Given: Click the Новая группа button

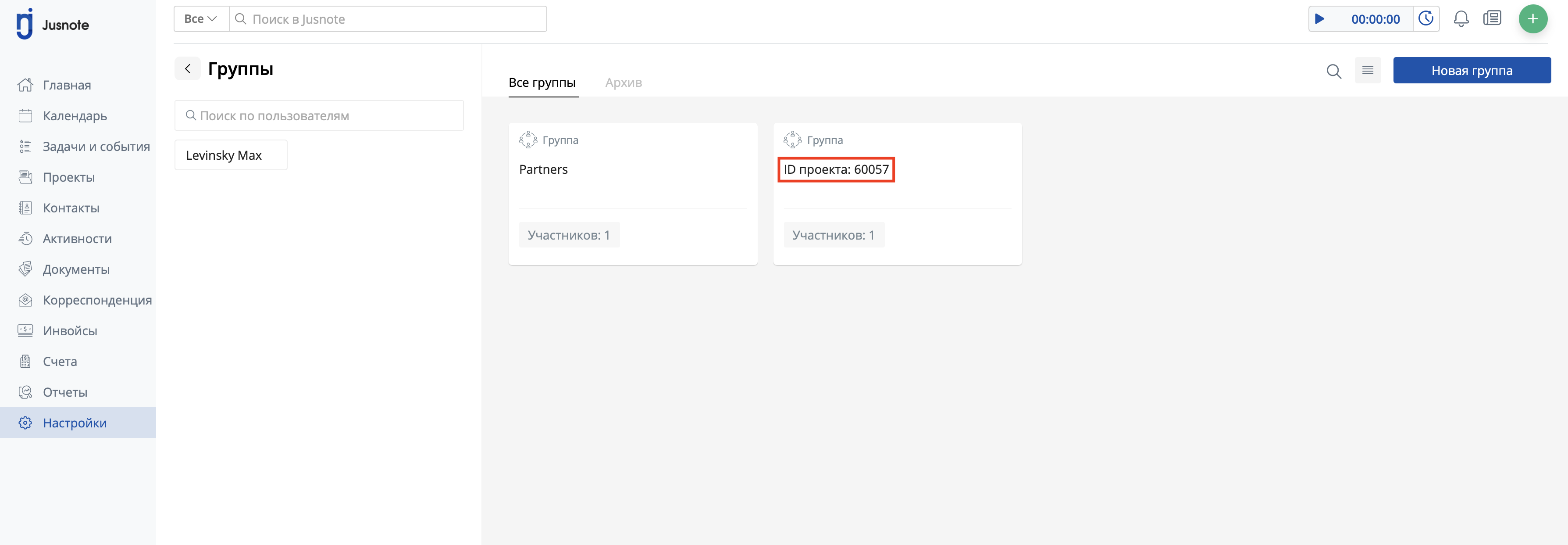Looking at the screenshot, I should (x=1471, y=71).
